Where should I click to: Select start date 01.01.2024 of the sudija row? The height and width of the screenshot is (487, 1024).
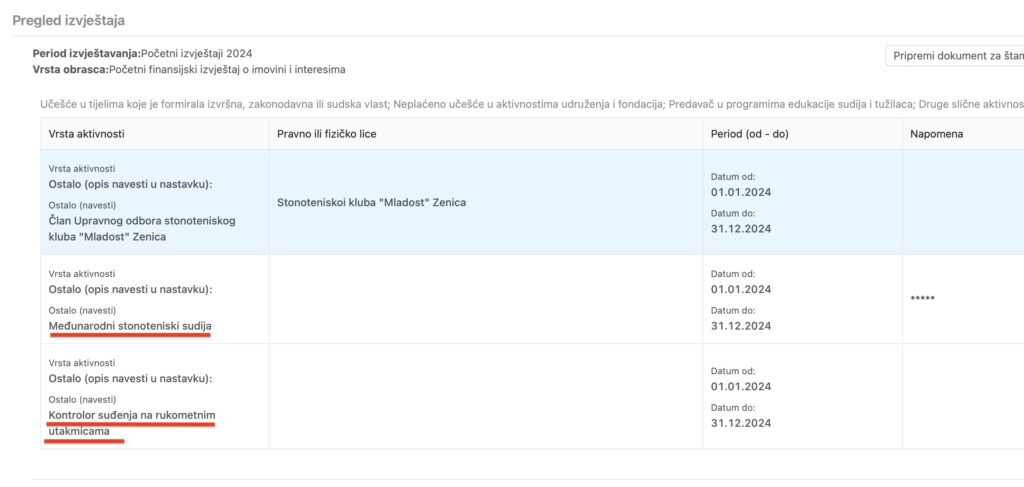(741, 290)
